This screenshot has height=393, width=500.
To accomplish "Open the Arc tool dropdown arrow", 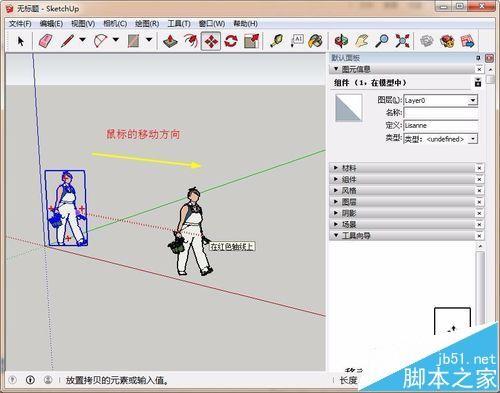I will tap(116, 40).
